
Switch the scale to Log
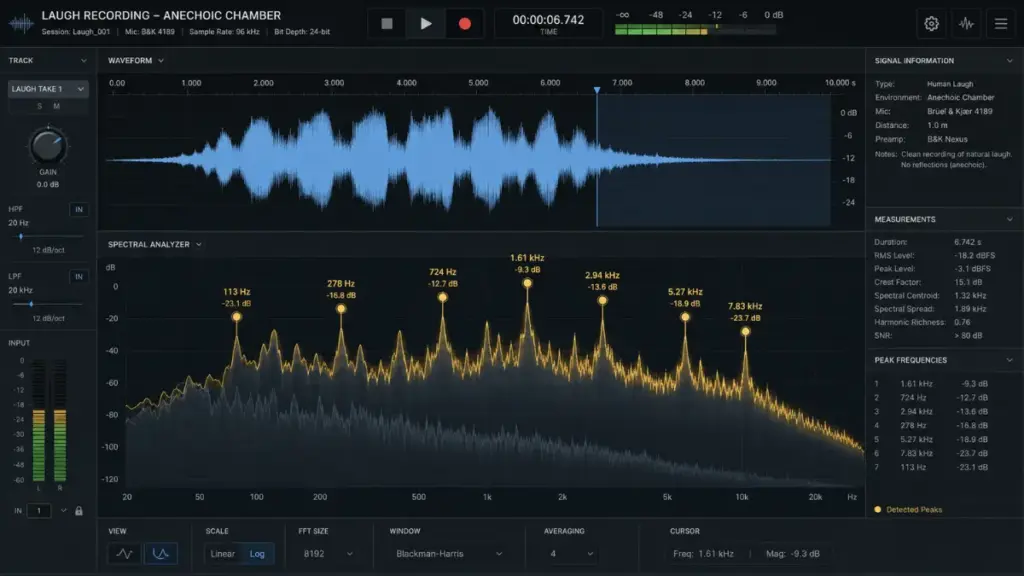pos(257,554)
